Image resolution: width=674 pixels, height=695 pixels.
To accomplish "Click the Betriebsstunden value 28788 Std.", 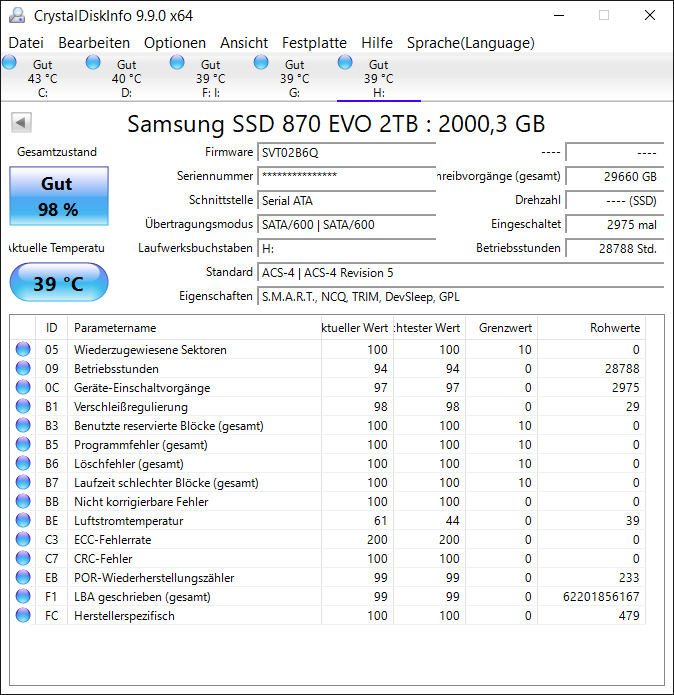I will tap(615, 248).
